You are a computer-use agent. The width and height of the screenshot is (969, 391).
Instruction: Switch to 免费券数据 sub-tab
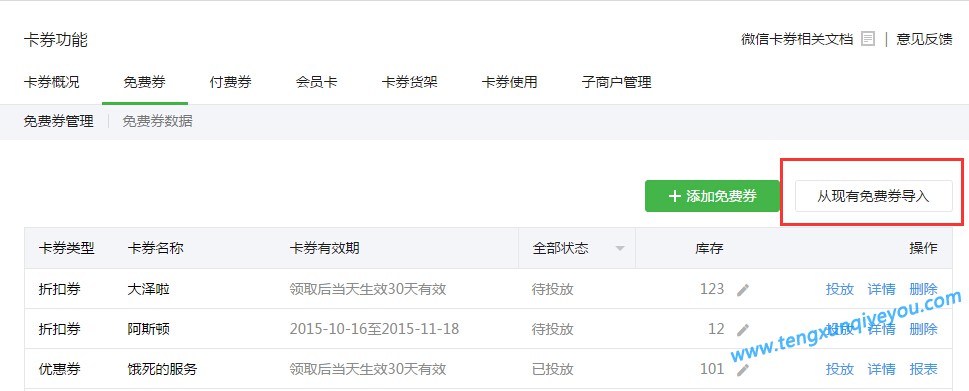pyautogui.click(x=157, y=121)
